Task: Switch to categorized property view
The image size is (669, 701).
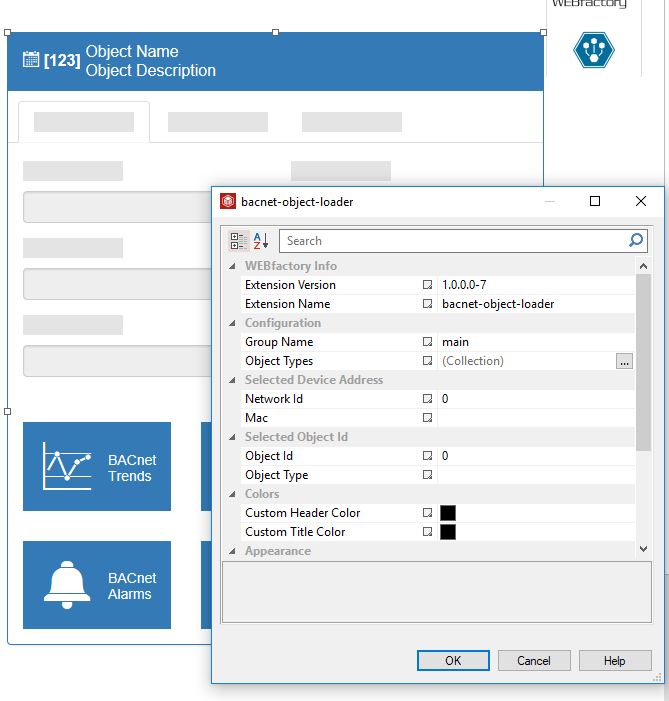Action: coord(238,241)
